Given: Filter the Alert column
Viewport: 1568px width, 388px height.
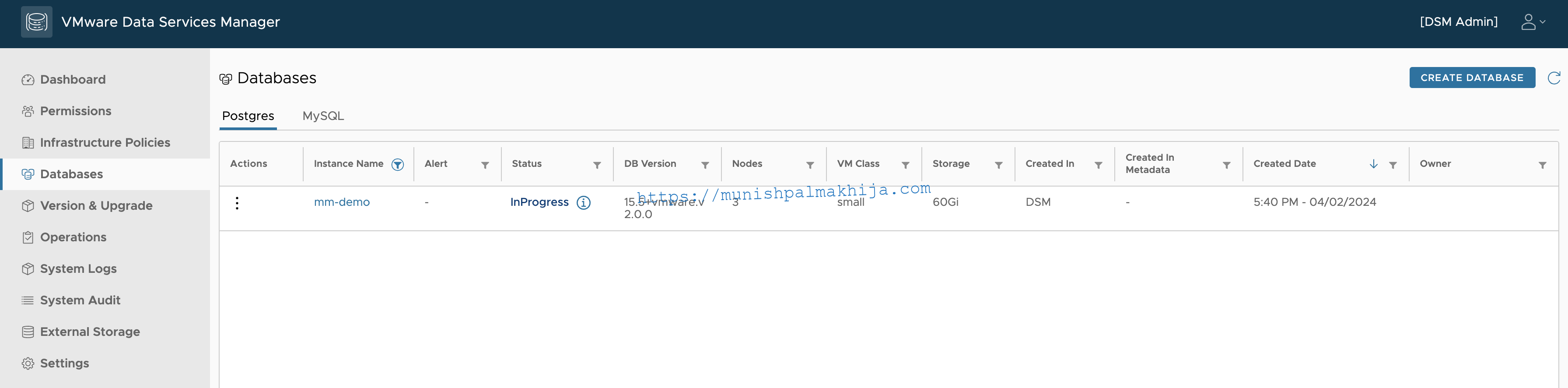Looking at the screenshot, I should point(485,165).
